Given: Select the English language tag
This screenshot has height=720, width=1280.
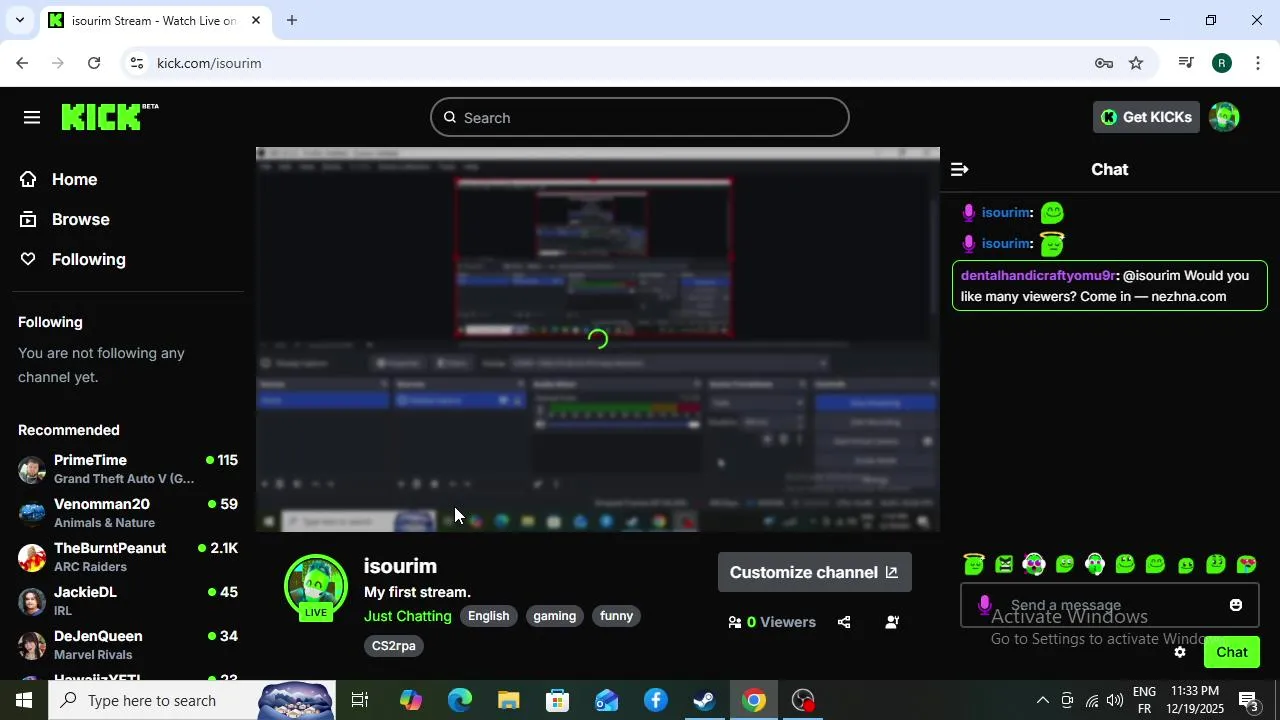Looking at the screenshot, I should point(489,616).
